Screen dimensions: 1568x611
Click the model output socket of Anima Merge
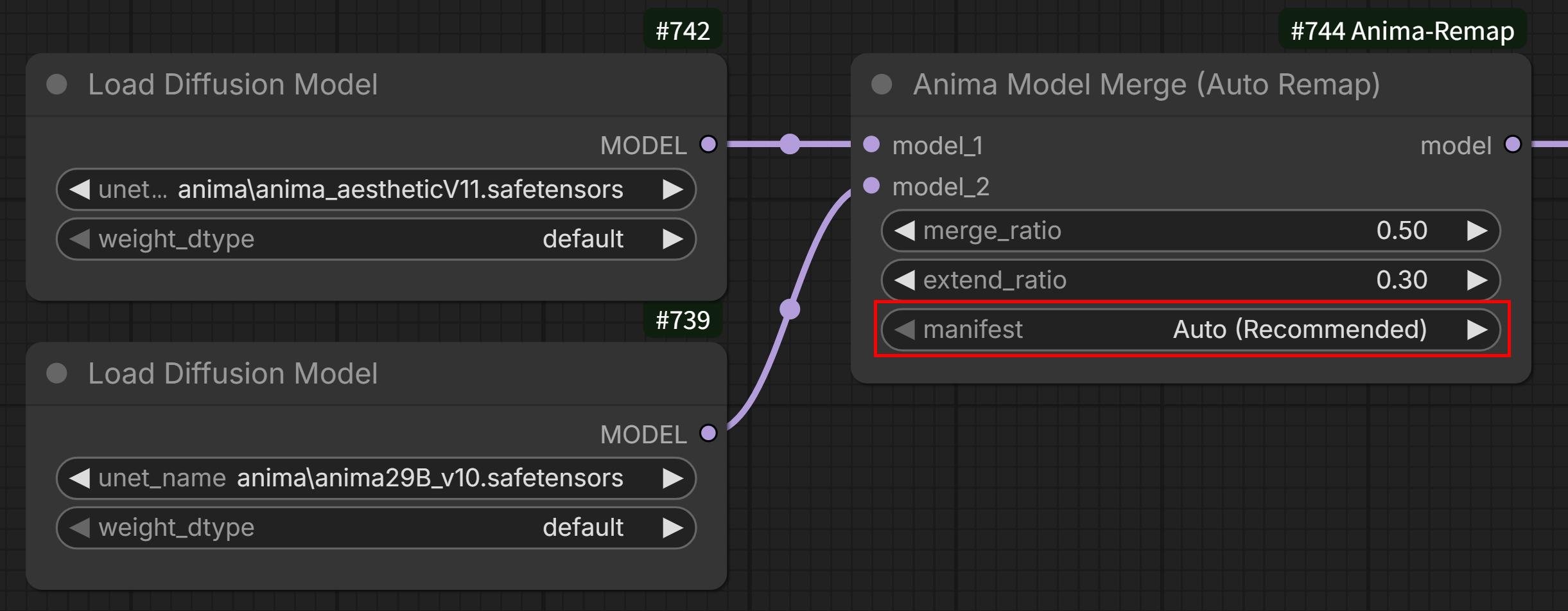[1513, 144]
